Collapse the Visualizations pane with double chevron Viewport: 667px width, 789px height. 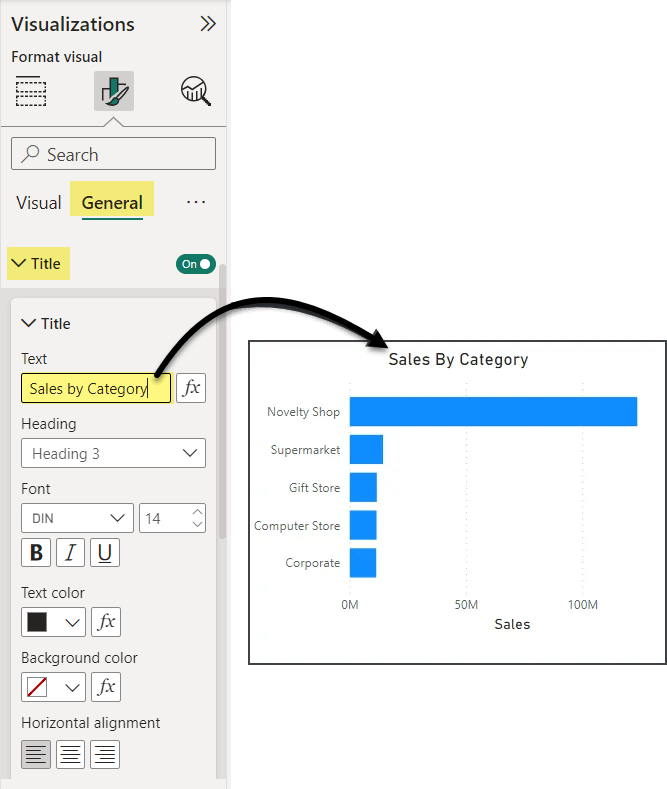pos(208,24)
